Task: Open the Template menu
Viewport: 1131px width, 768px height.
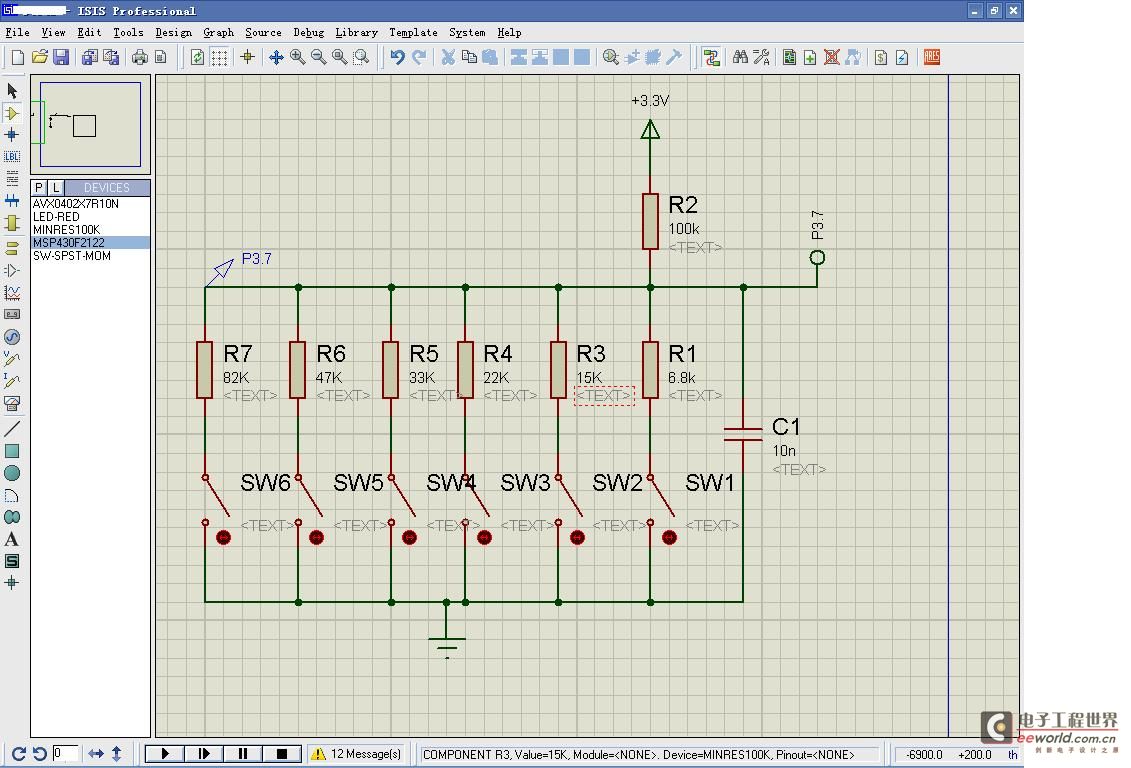Action: point(413,32)
